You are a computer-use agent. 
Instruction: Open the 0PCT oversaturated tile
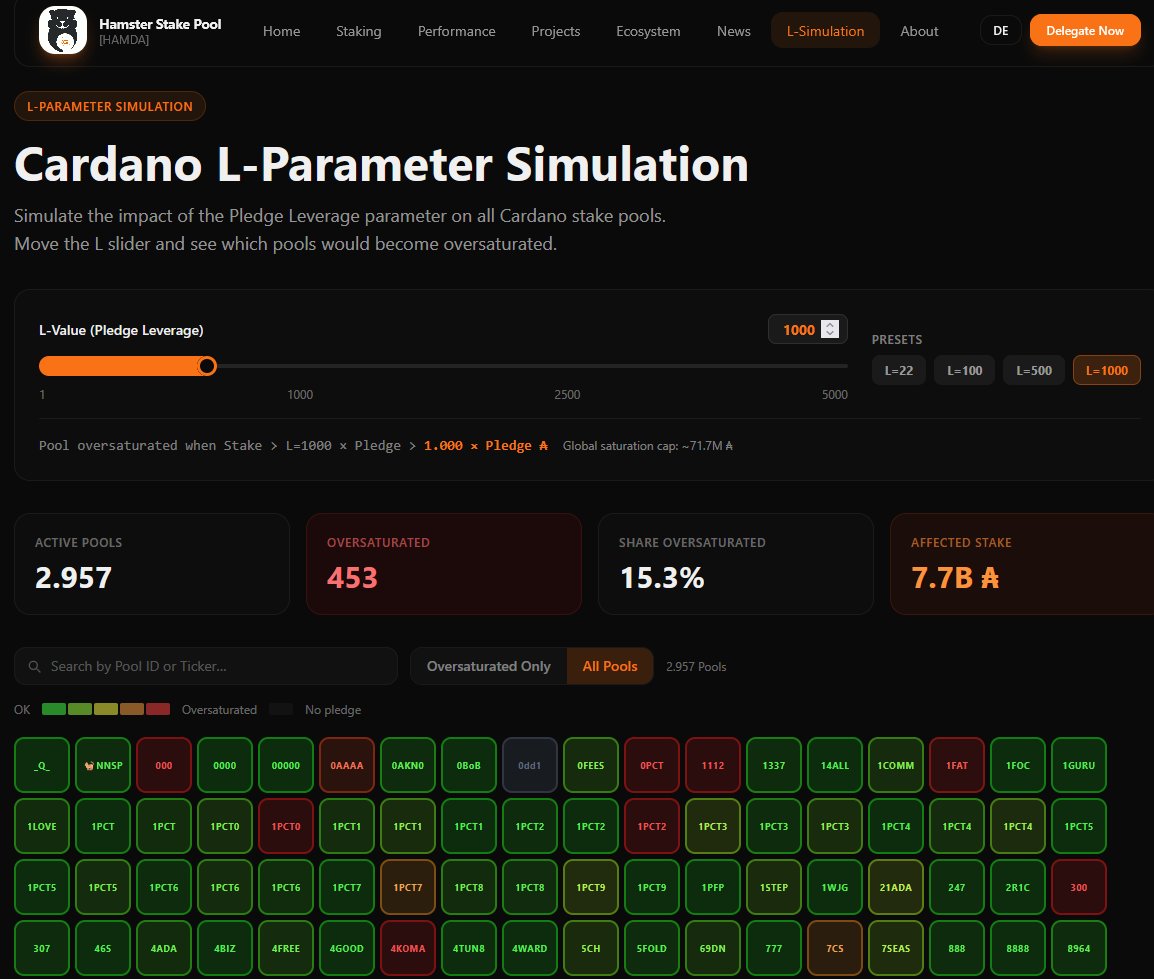tap(652, 765)
